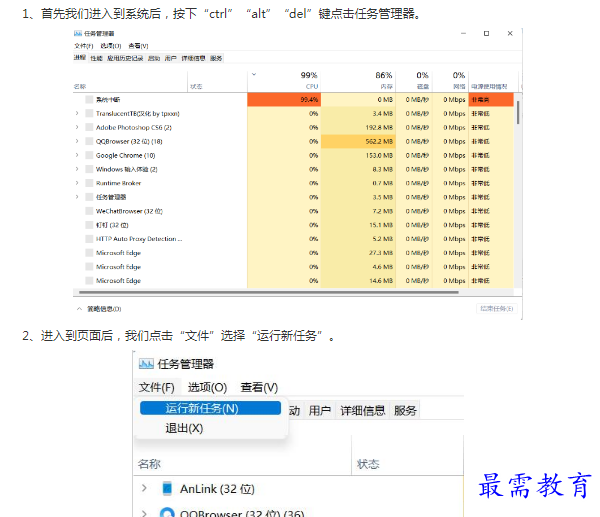The width and height of the screenshot is (600, 517).
Task: Expand the Adobe Photoshop CS6 (2) group
Action: [77, 127]
